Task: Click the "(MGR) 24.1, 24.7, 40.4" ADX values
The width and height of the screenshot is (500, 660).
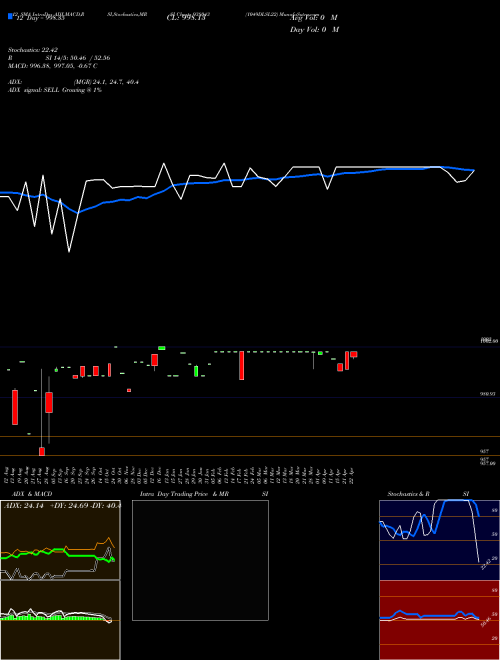Action: (x=106, y=82)
